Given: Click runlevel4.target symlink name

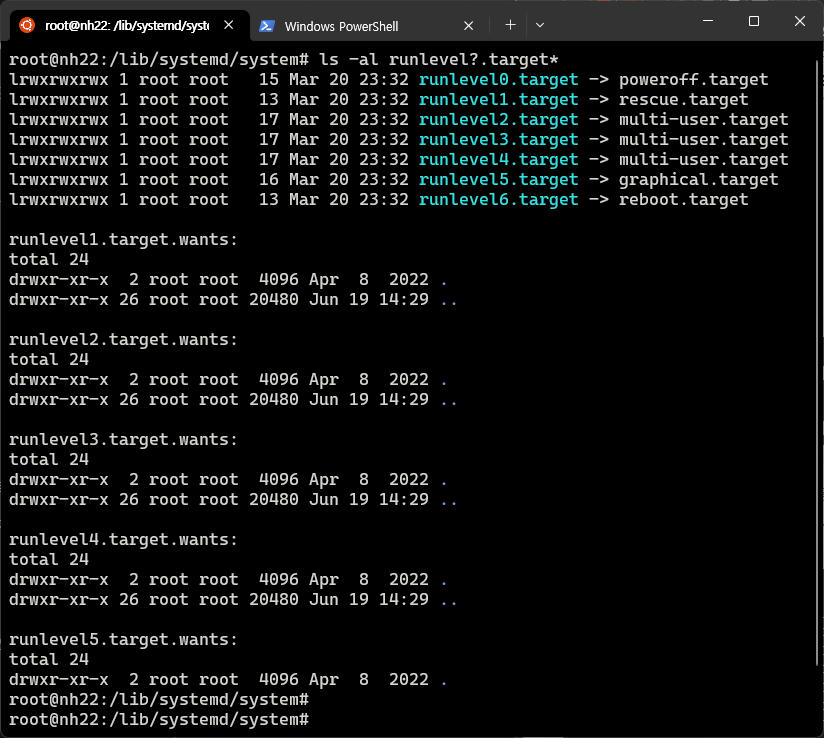Looking at the screenshot, I should 498,159.
